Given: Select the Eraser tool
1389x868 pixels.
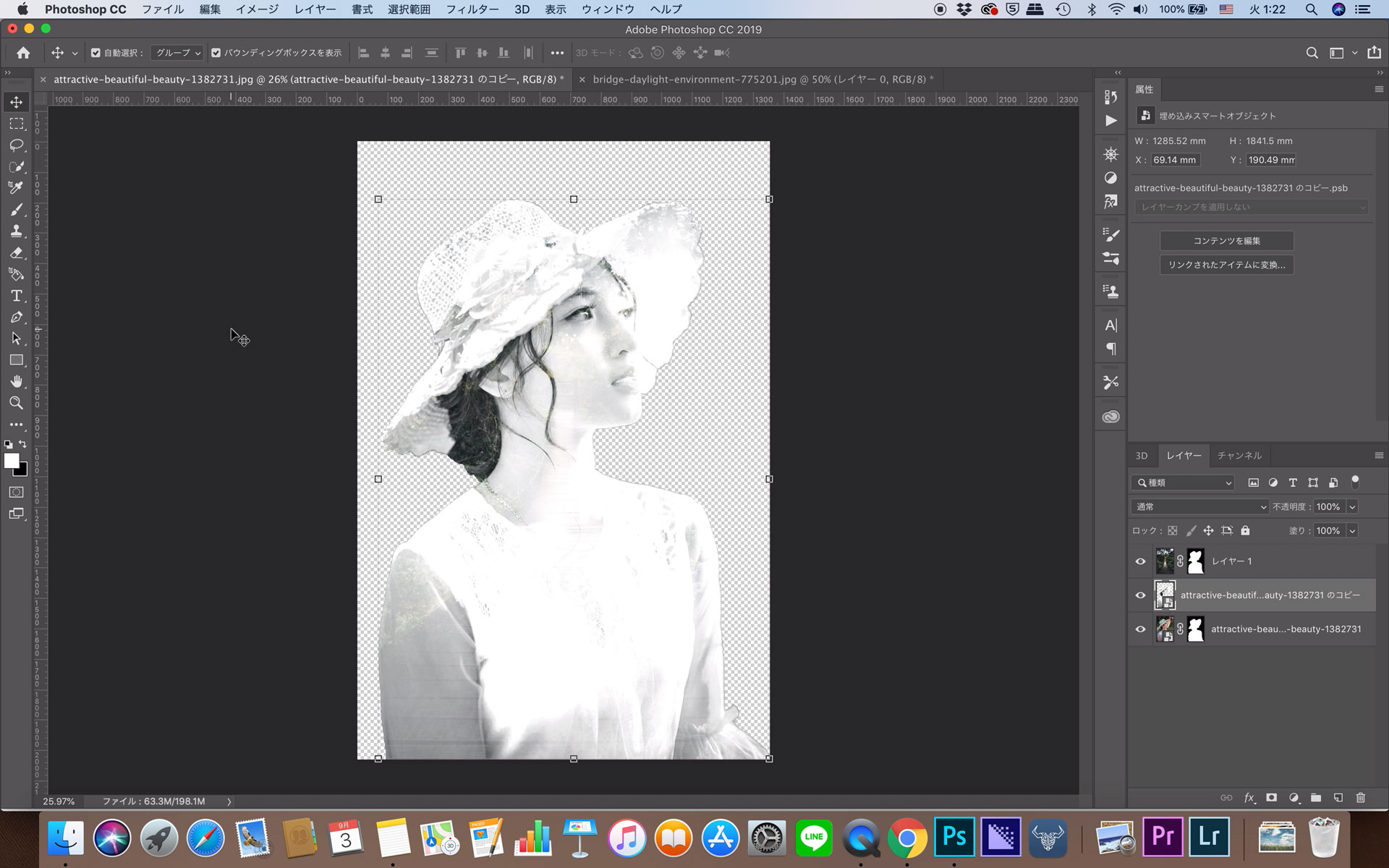Looking at the screenshot, I should [x=16, y=253].
